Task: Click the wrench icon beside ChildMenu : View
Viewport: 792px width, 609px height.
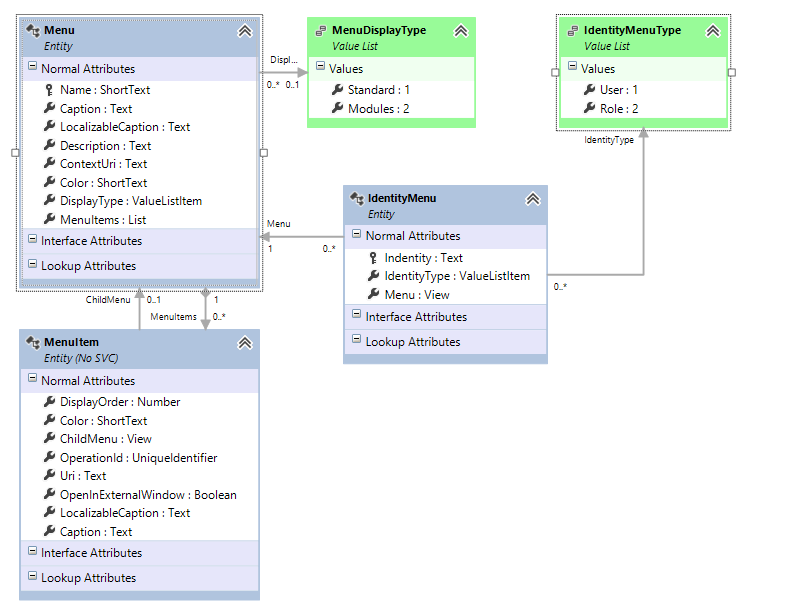Action: (50, 438)
